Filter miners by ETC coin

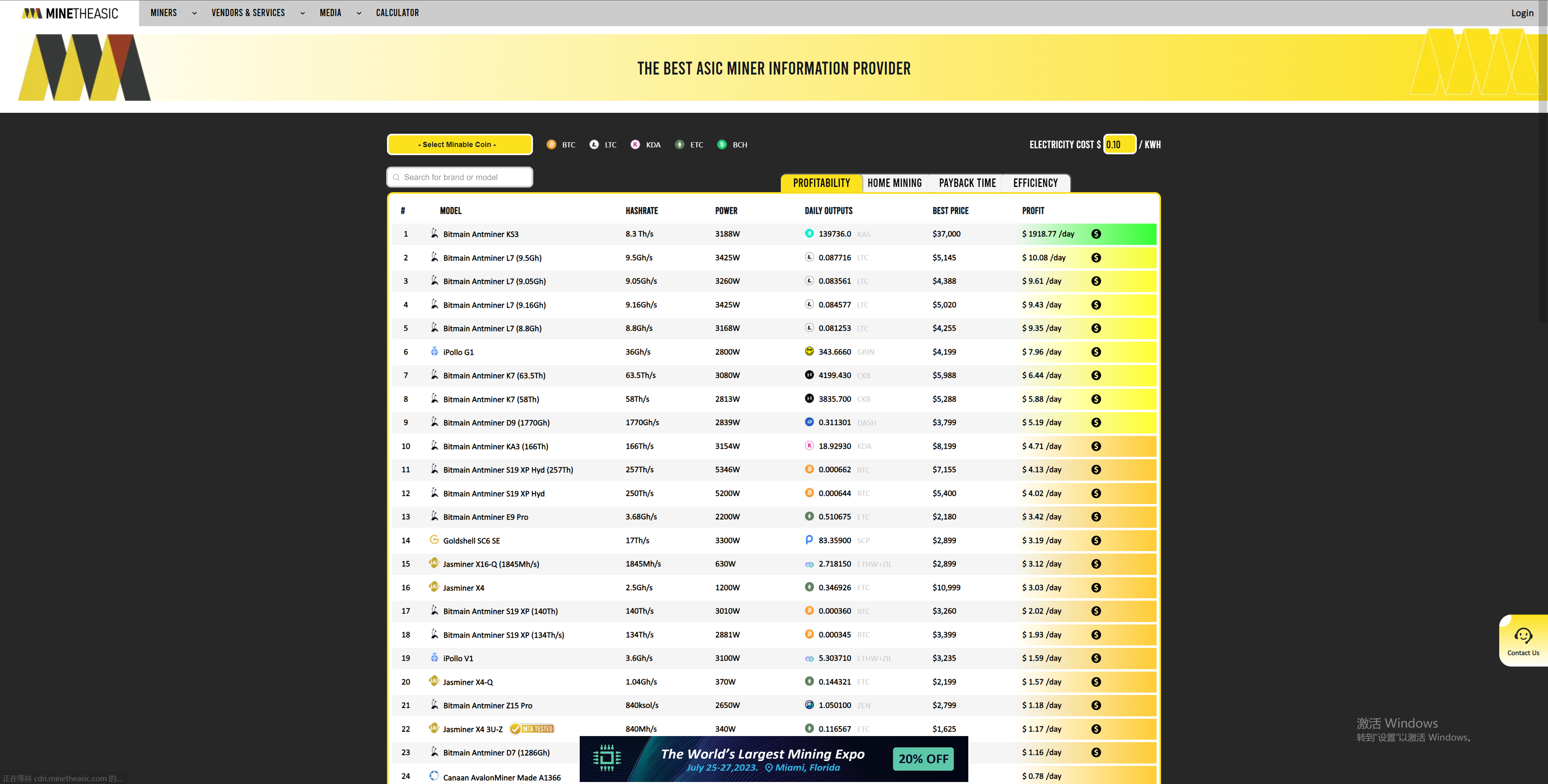click(x=689, y=145)
